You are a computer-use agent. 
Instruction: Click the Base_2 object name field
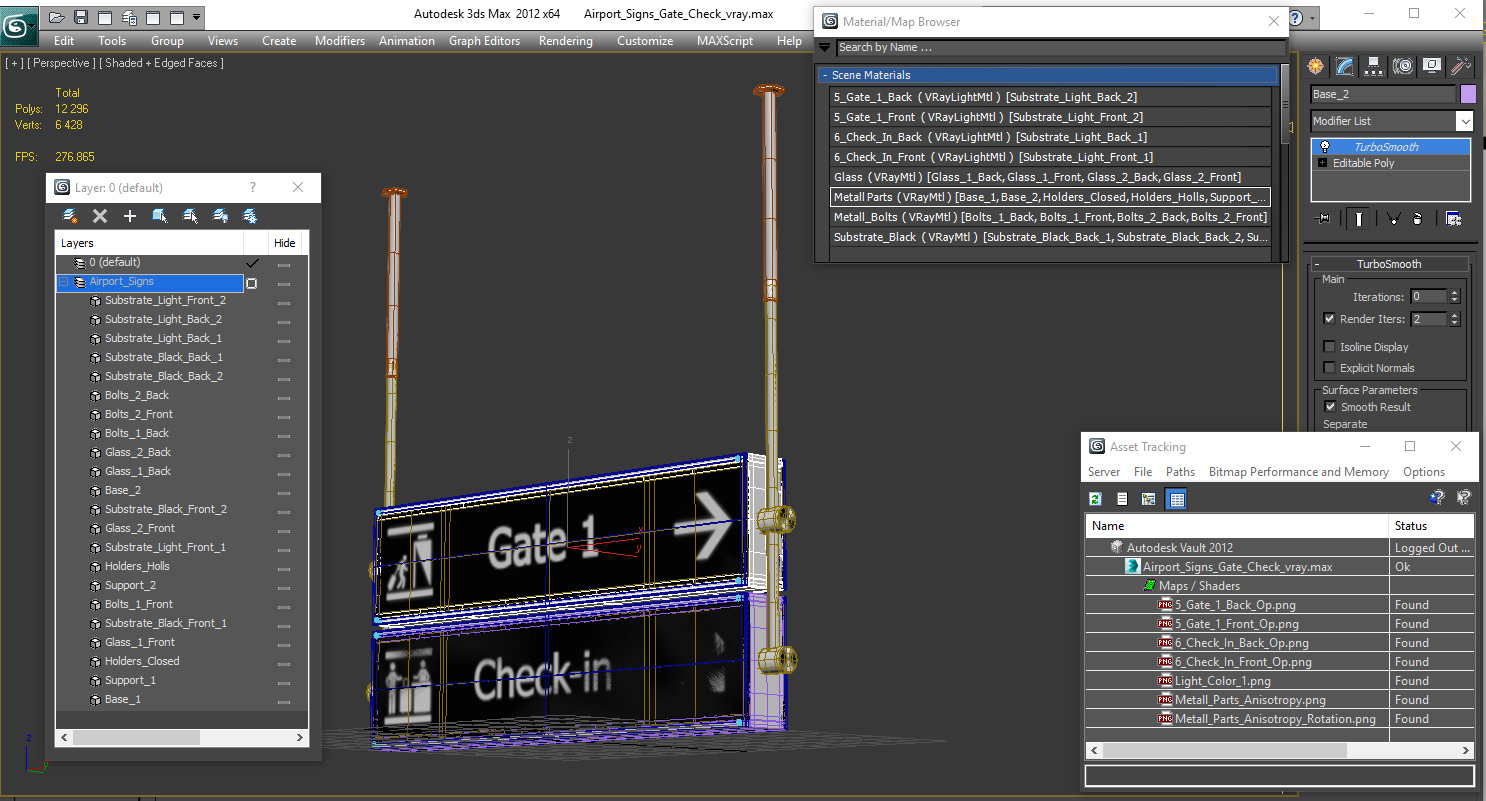1383,94
